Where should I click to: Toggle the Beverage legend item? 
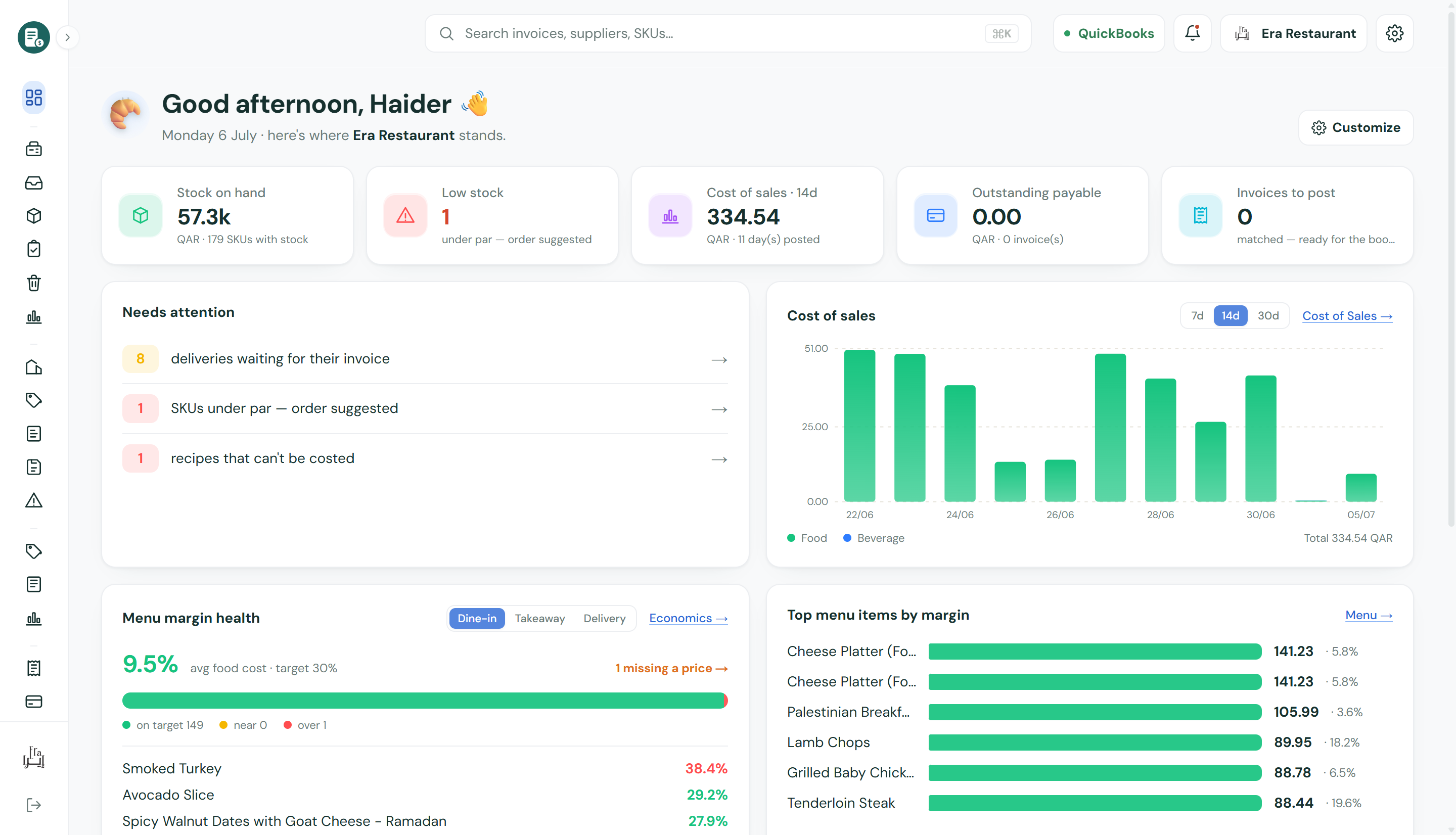tap(874, 538)
